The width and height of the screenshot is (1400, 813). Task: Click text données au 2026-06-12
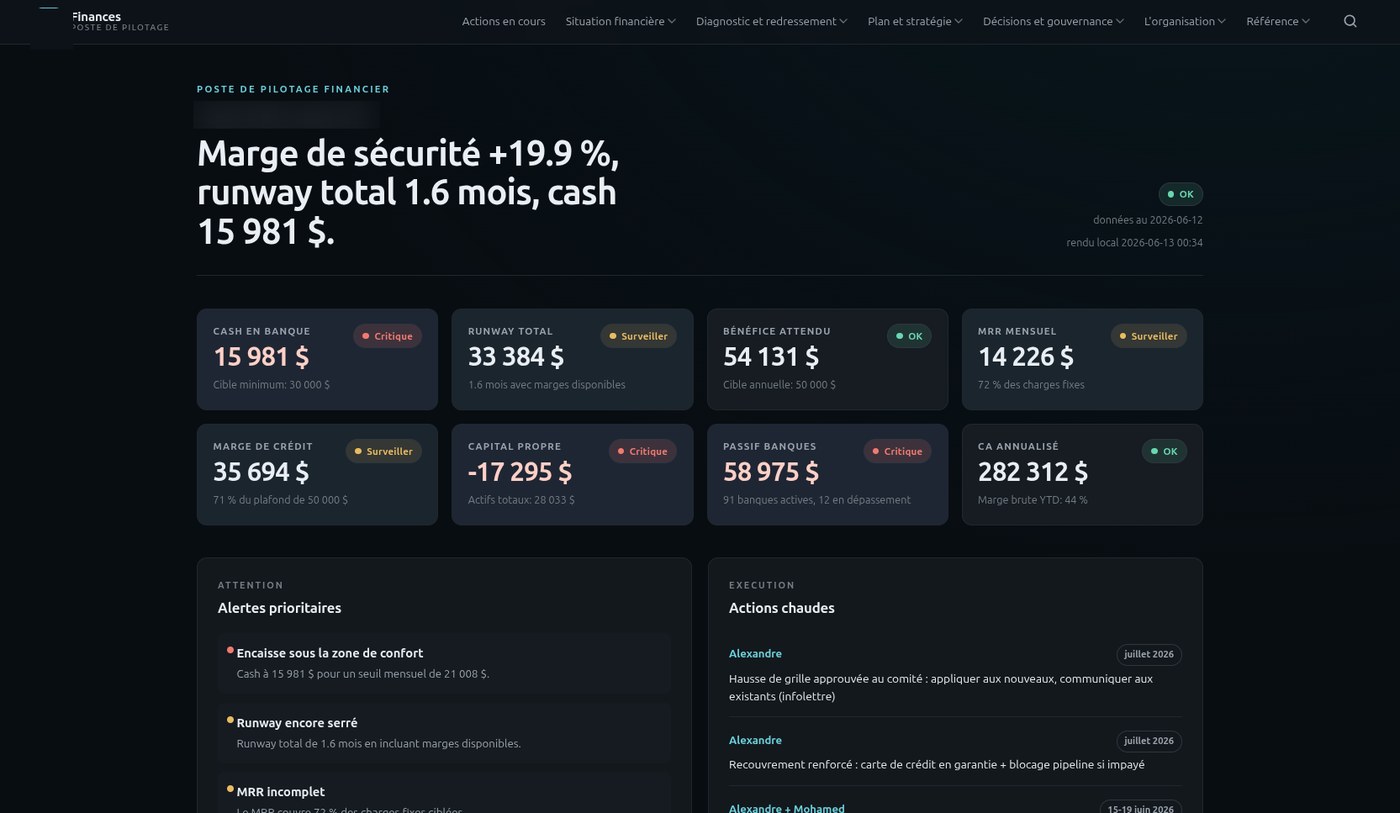click(x=1148, y=220)
